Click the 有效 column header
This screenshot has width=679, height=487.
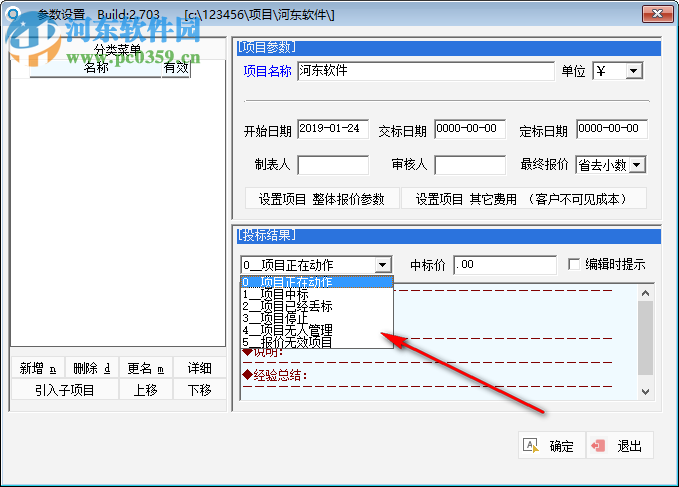(176, 68)
